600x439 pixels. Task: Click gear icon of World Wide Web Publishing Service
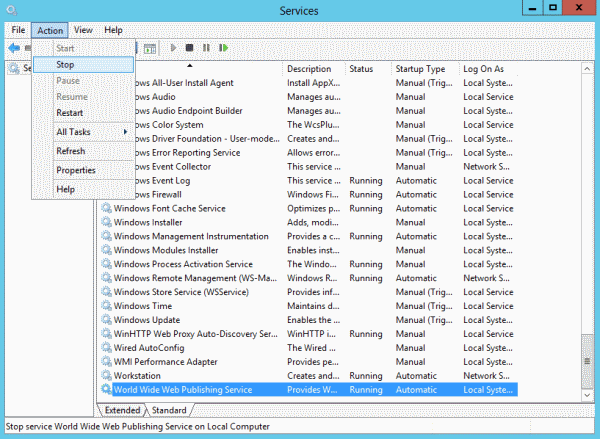[x=106, y=389]
